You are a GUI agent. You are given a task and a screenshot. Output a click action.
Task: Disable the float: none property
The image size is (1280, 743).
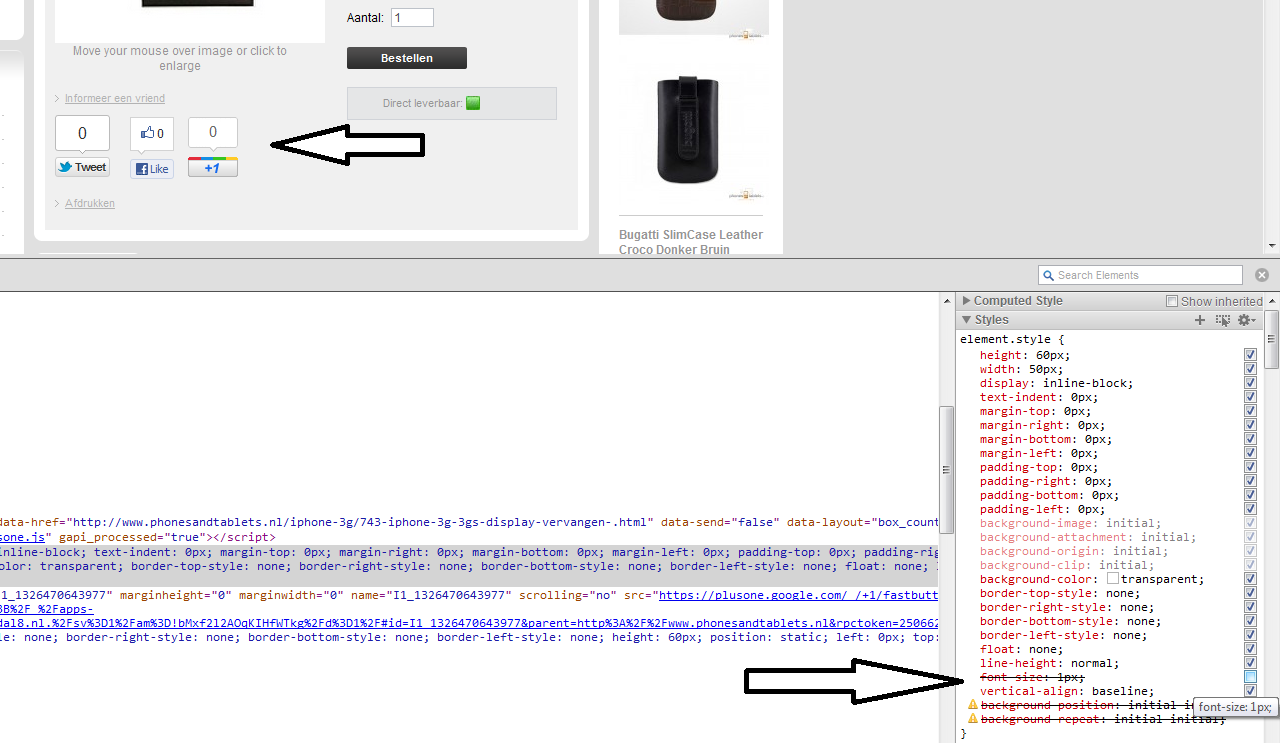click(x=1250, y=649)
